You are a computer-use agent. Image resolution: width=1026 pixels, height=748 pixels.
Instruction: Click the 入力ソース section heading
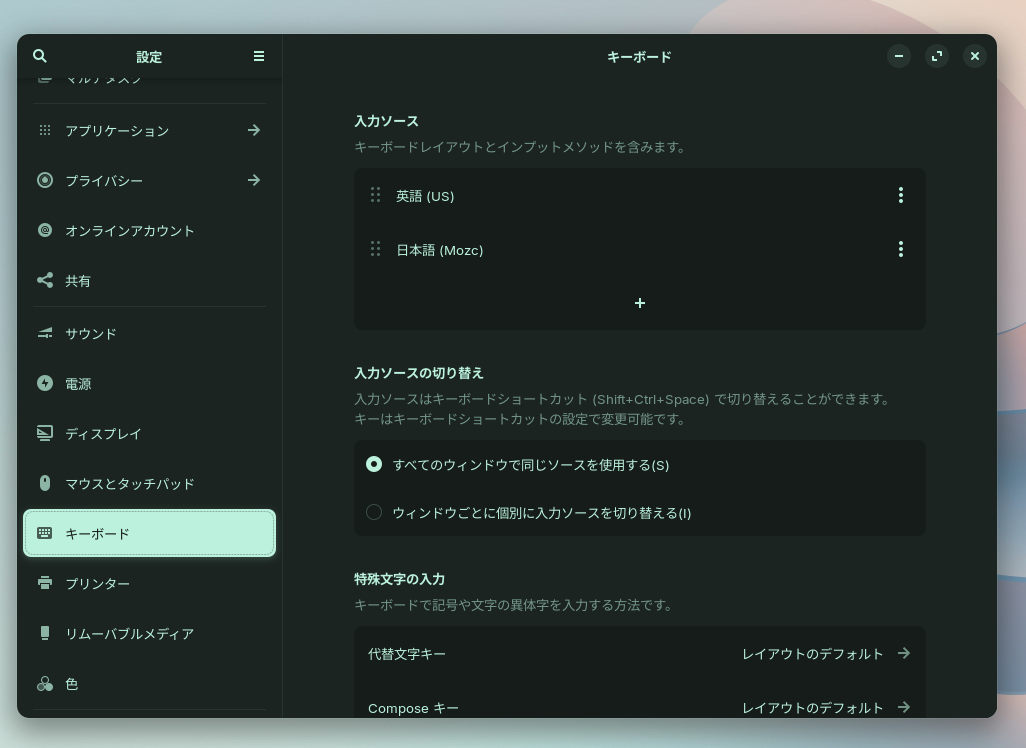coord(386,121)
